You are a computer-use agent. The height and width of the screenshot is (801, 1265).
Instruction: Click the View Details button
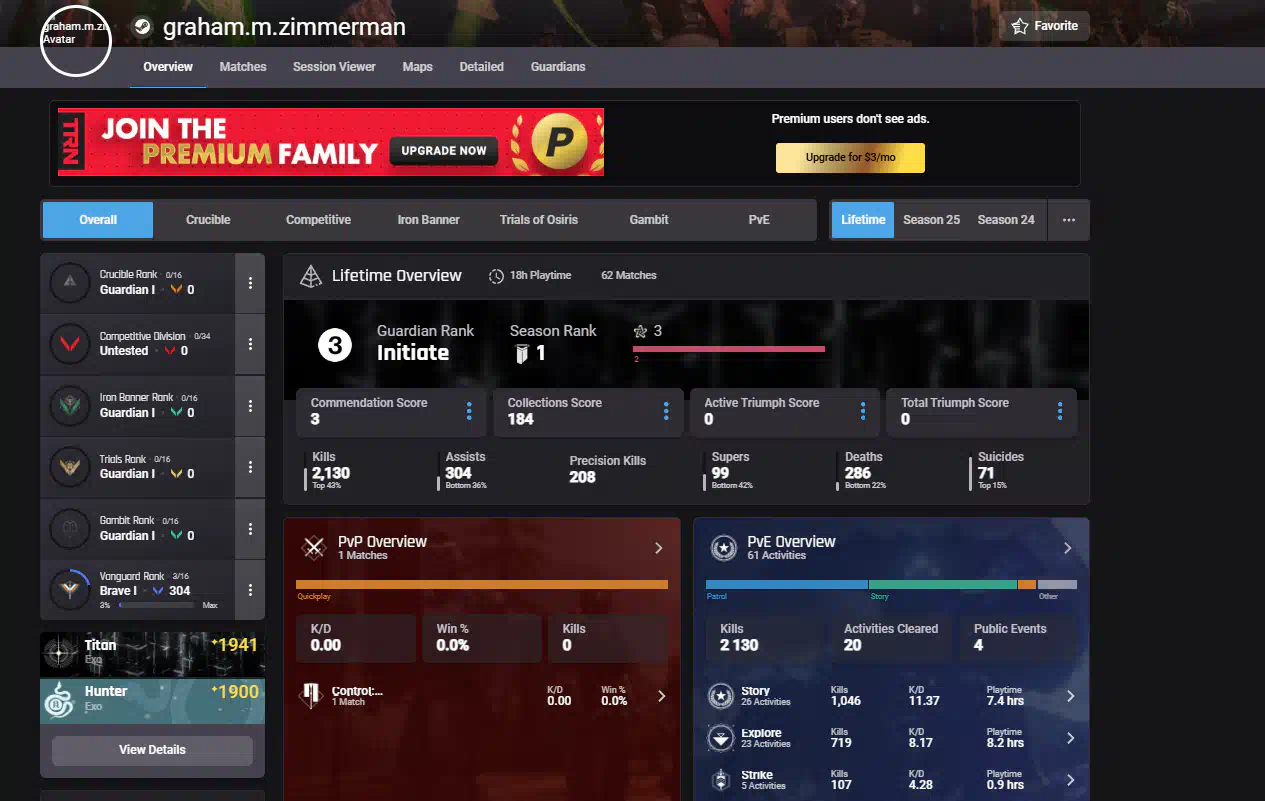[152, 750]
